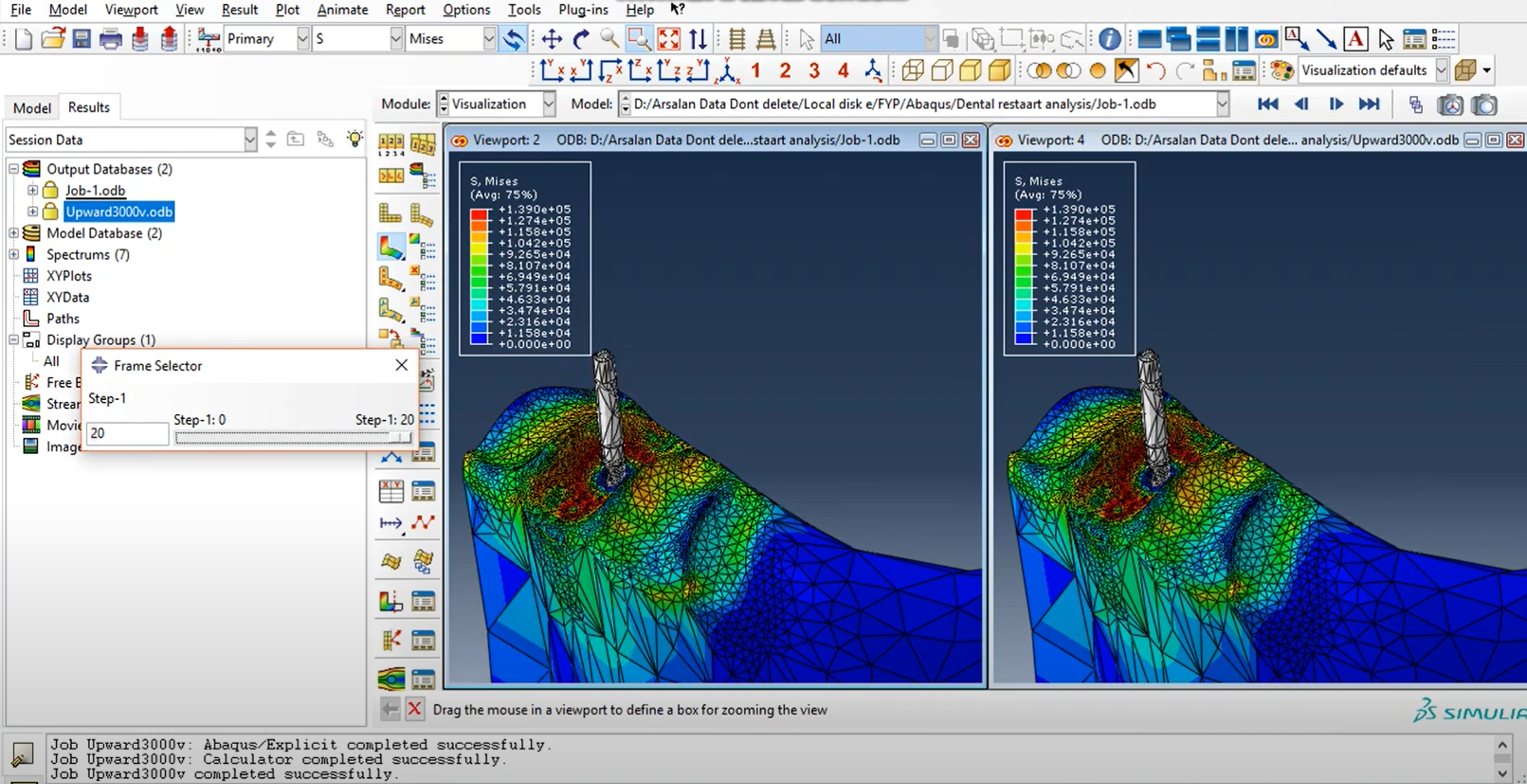Open the Primary variable type dropdown
This screenshot has height=784, width=1527.
(267, 39)
